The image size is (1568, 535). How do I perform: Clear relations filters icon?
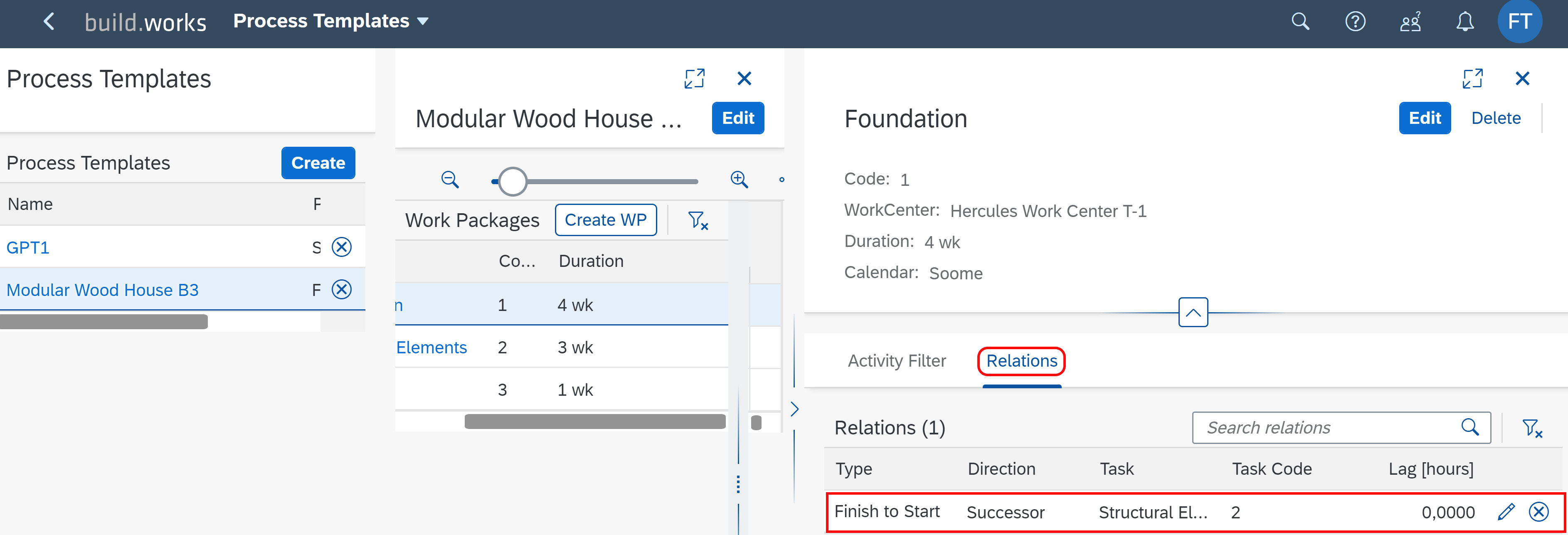tap(1532, 429)
